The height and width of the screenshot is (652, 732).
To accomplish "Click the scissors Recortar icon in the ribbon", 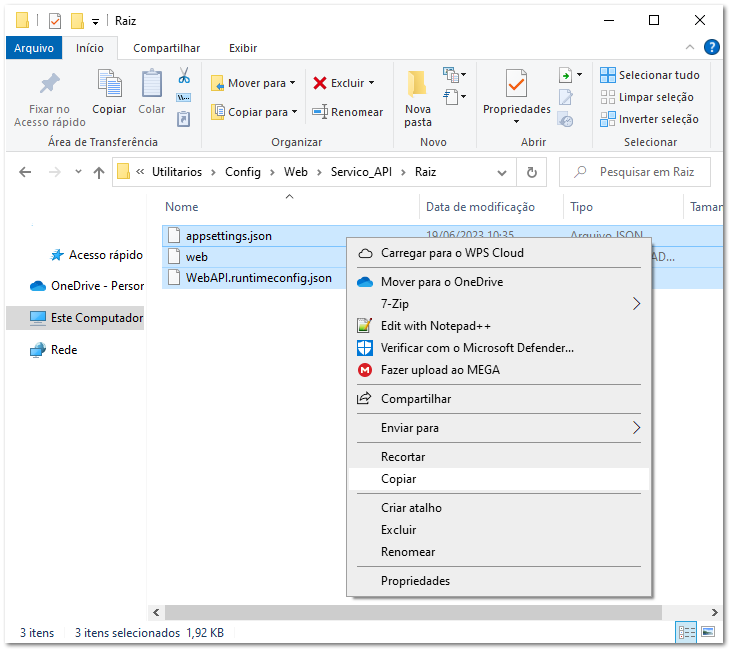I will pos(184,76).
